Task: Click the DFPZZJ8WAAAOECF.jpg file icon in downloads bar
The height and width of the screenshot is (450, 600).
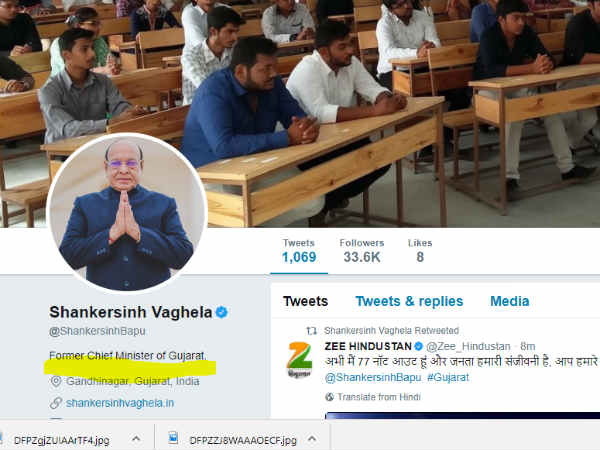Action: point(173,437)
